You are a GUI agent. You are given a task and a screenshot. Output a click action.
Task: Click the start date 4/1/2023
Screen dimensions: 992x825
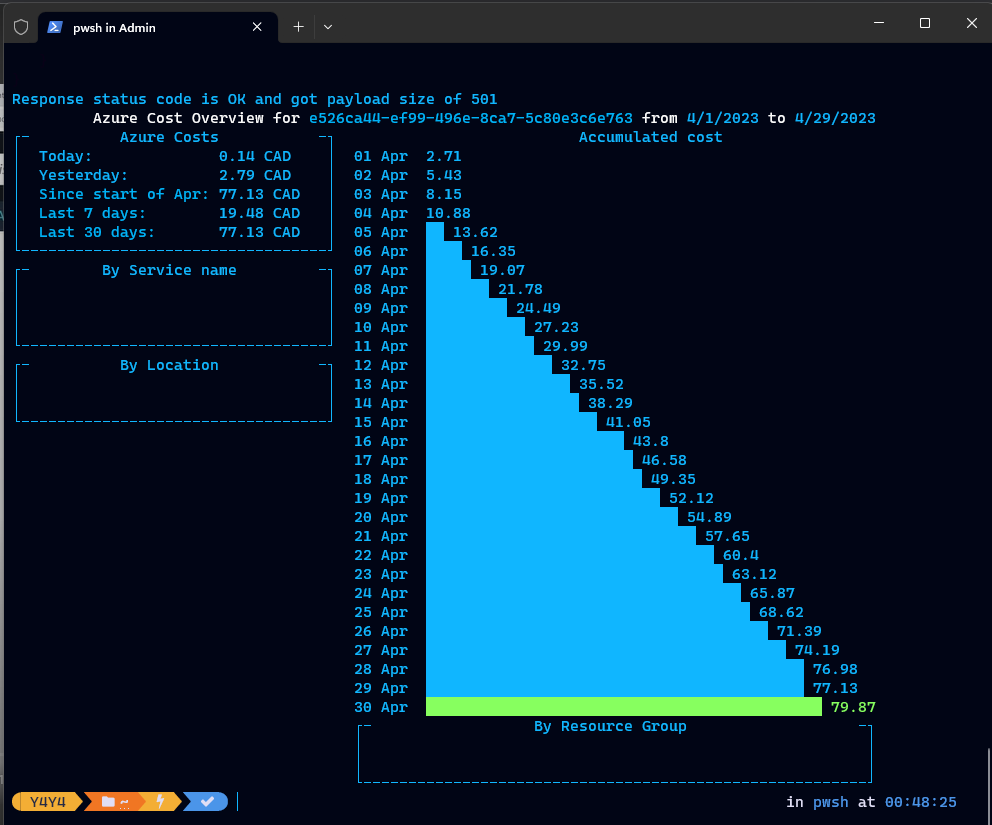click(x=722, y=118)
